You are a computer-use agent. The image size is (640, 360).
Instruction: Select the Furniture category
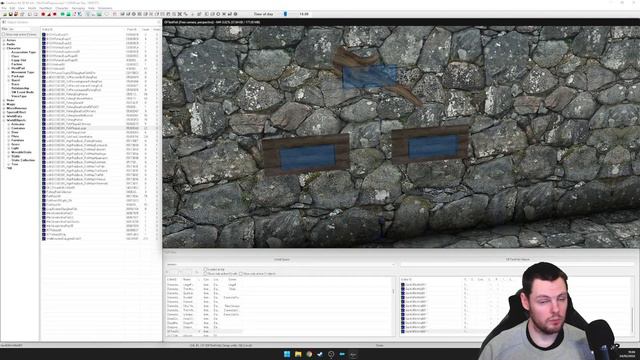pyautogui.click(x=17, y=140)
